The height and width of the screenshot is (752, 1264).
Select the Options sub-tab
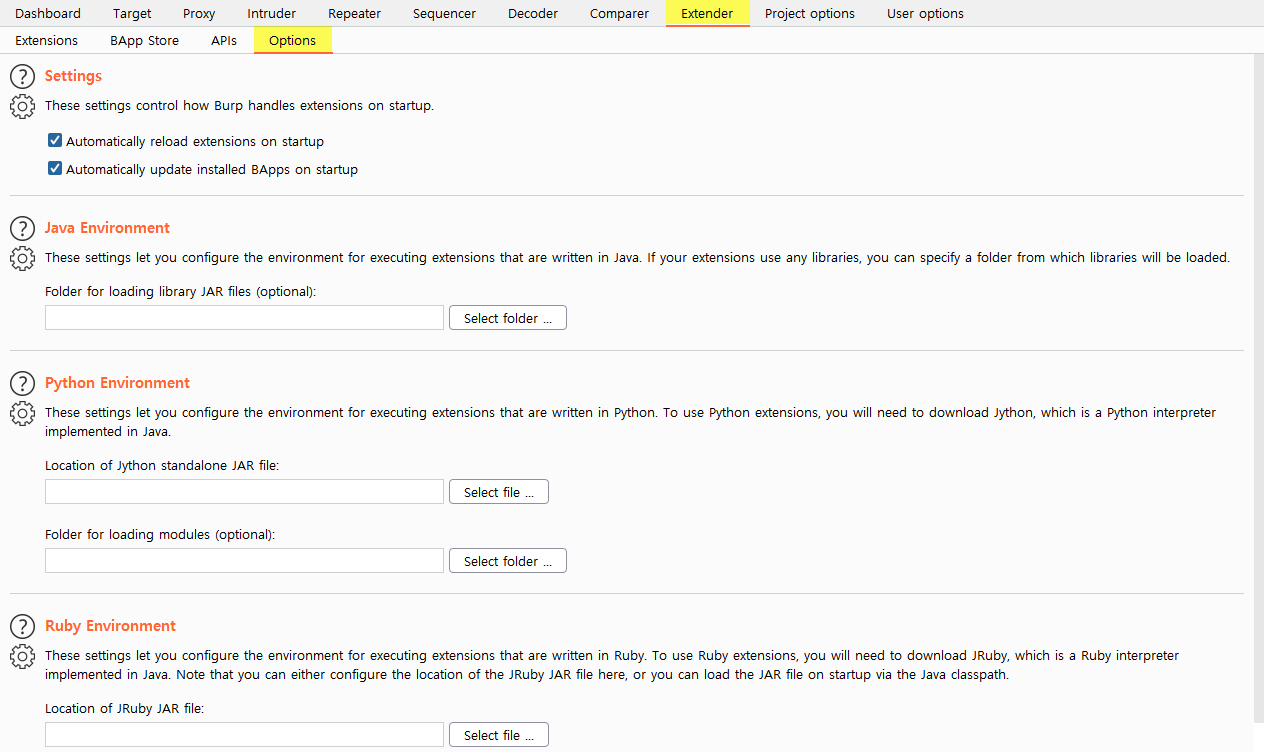tap(293, 40)
